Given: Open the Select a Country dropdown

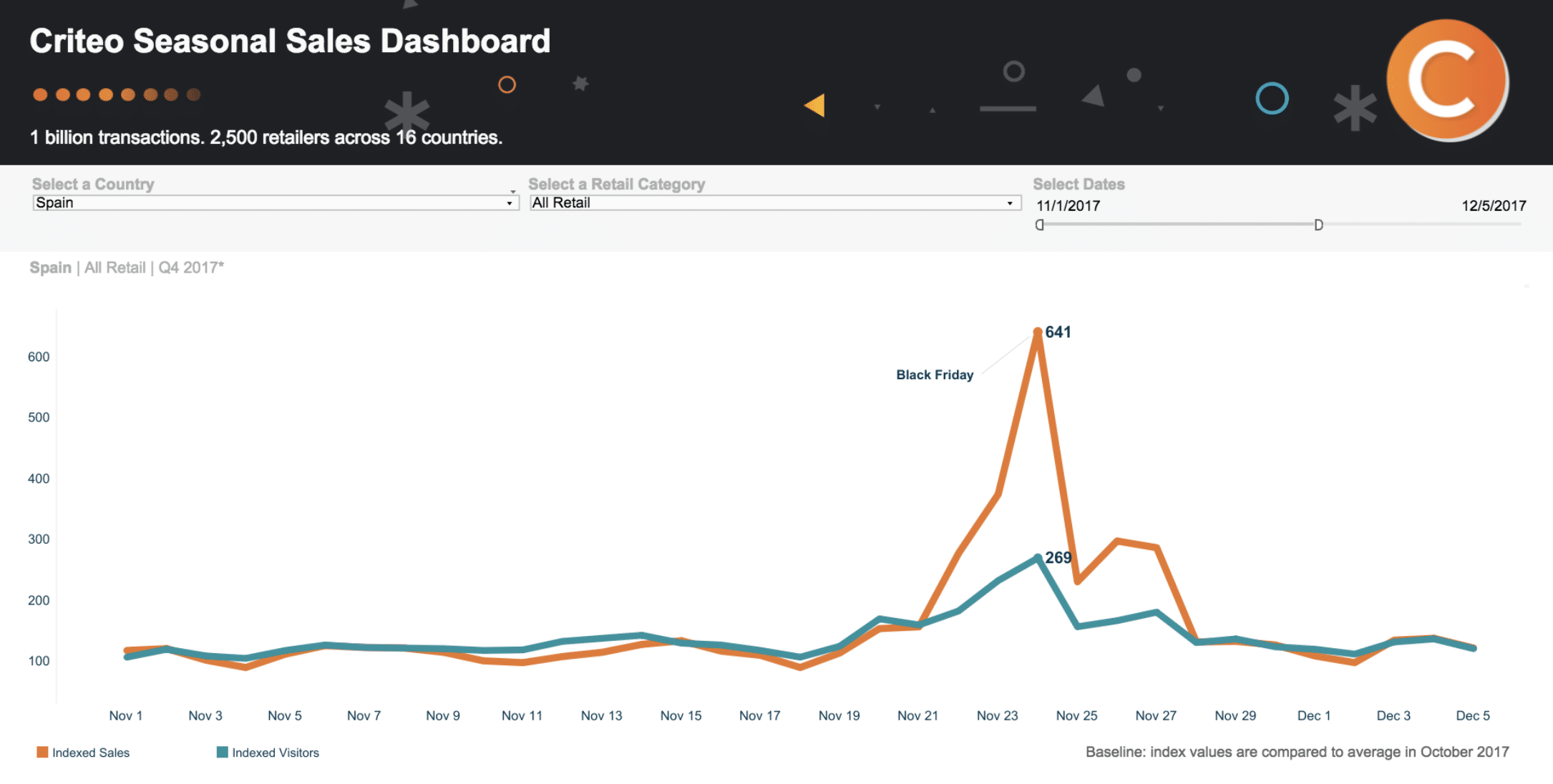Looking at the screenshot, I should [x=276, y=202].
